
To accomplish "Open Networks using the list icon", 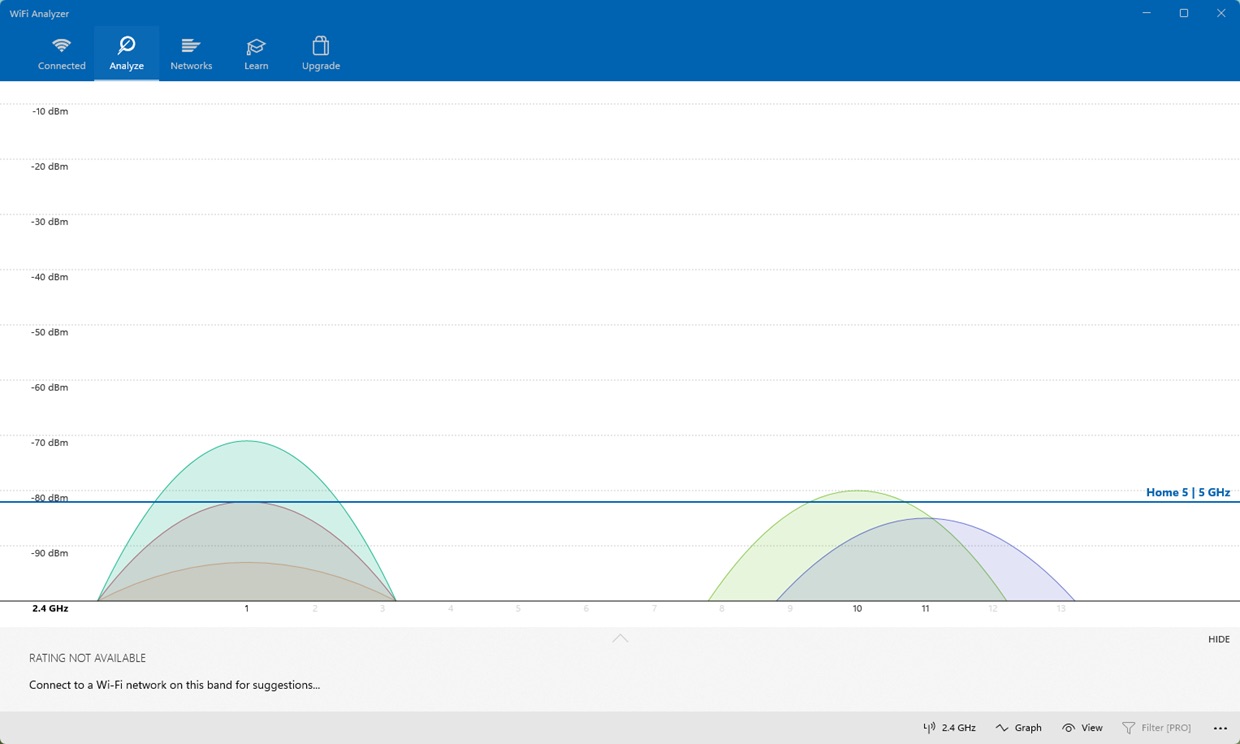I will point(191,45).
